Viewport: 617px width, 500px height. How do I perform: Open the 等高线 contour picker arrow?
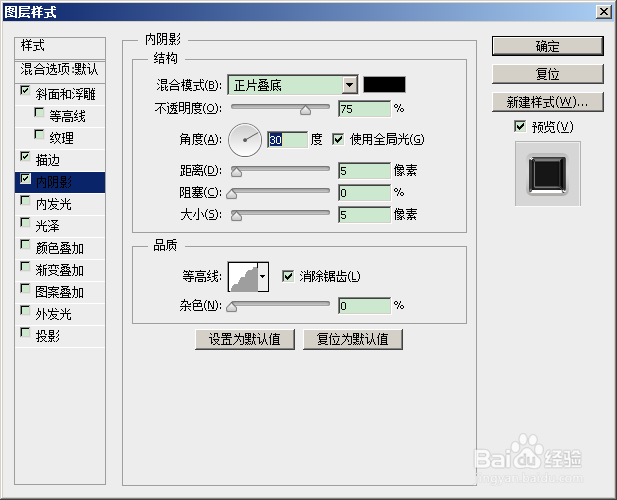(263, 277)
